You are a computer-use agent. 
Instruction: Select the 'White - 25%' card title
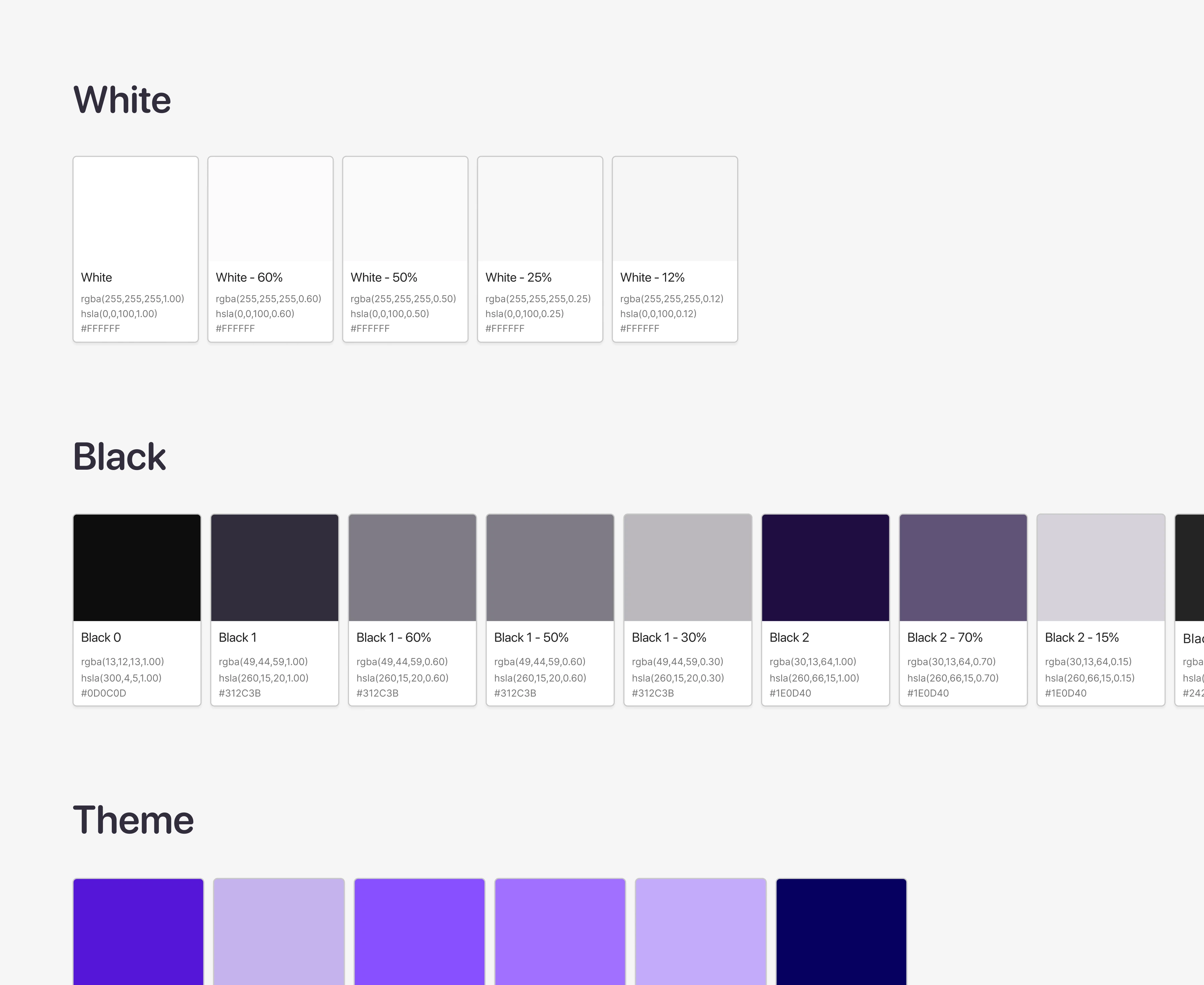click(518, 277)
